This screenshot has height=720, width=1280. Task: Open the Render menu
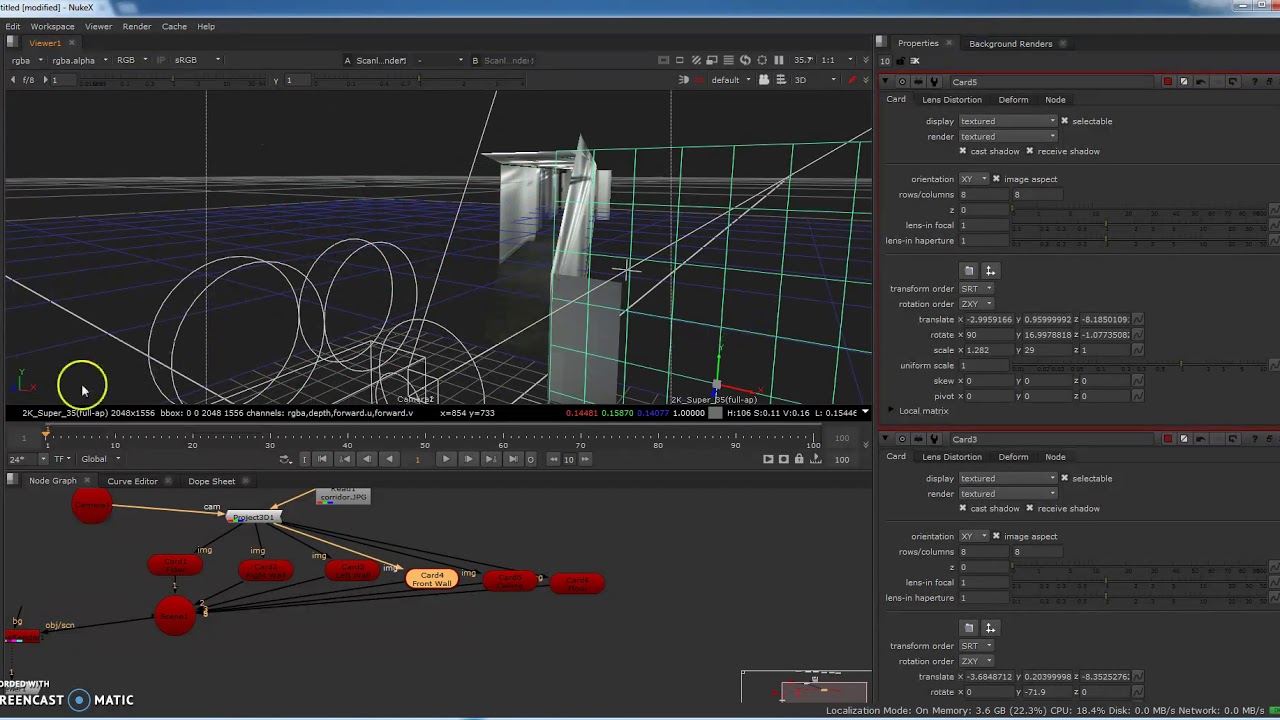pyautogui.click(x=137, y=26)
